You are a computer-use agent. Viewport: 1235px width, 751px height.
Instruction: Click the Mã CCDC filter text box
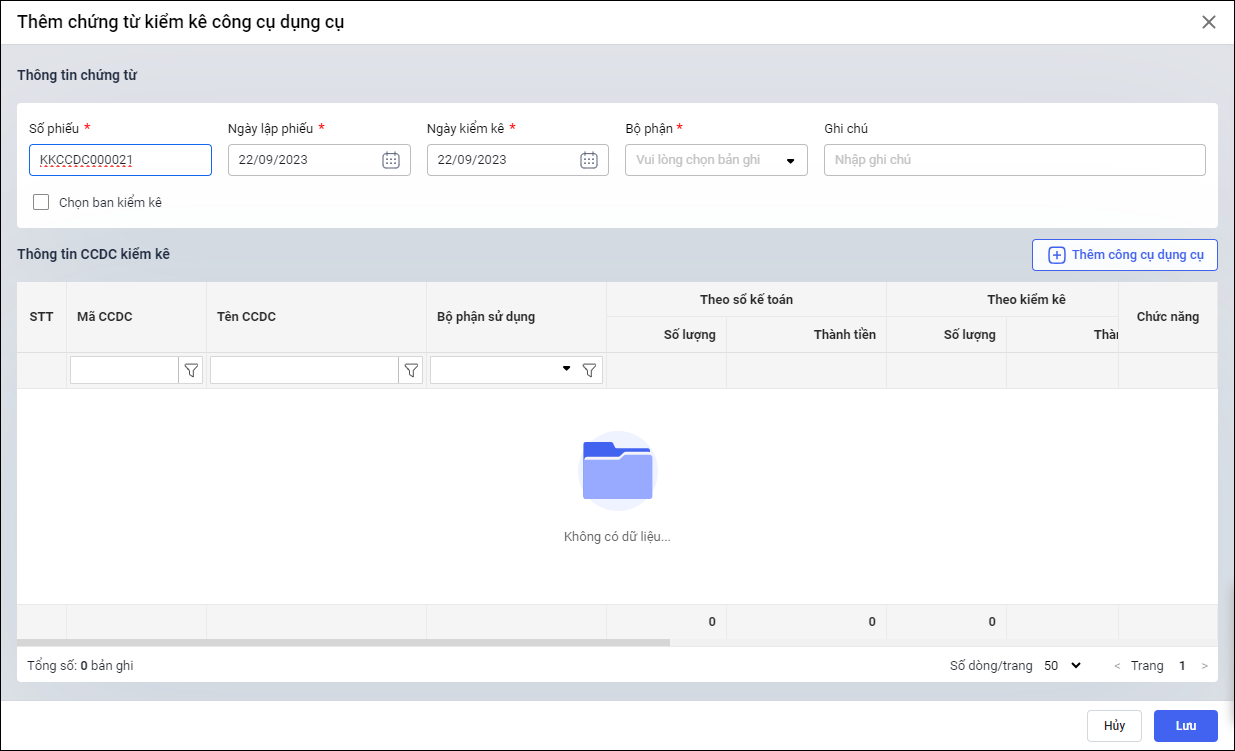pos(124,370)
